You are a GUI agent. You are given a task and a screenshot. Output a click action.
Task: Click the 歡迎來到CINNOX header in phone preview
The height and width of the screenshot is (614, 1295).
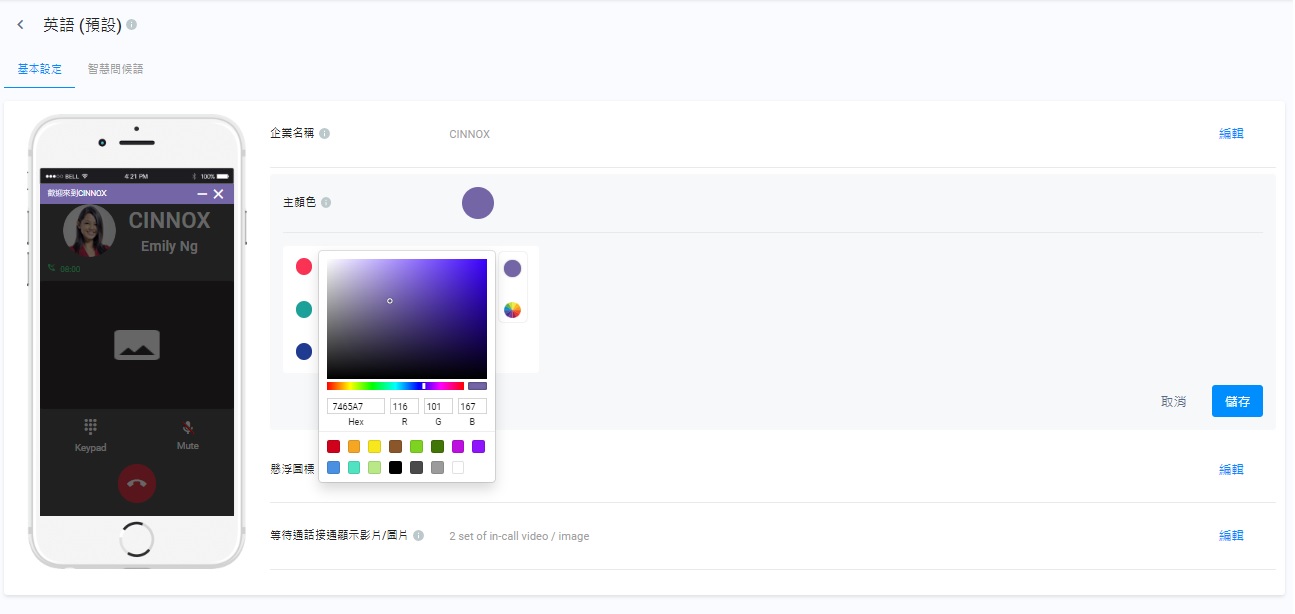(77, 194)
